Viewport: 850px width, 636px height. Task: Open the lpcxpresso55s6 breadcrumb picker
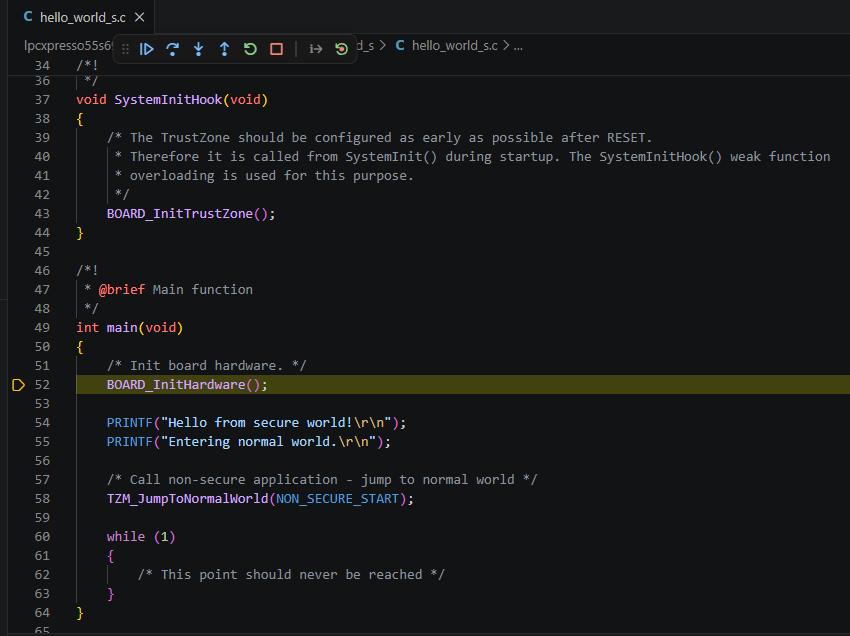[65, 45]
